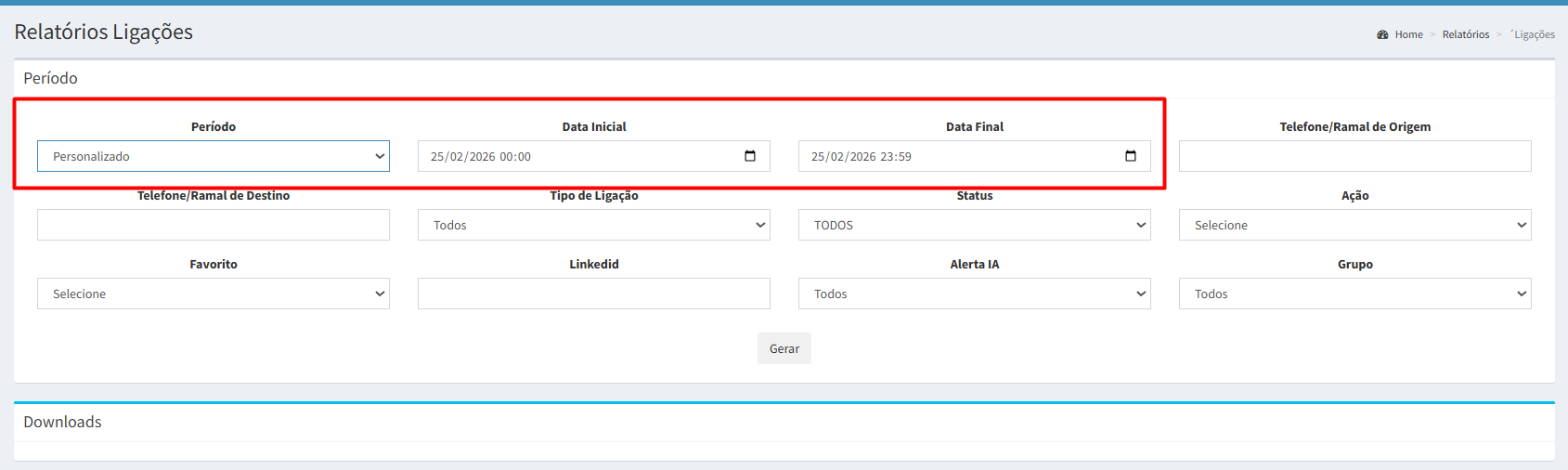Click the Ligações breadcrumb item
Viewport: 1568px width, 470px height.
click(x=1534, y=34)
